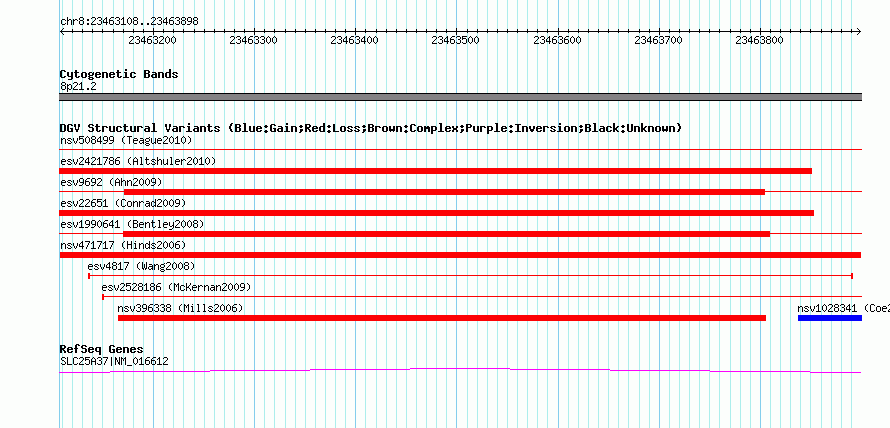
Task: Click the gray 8p21.2 cytogenetic band bar
Action: coord(460,97)
